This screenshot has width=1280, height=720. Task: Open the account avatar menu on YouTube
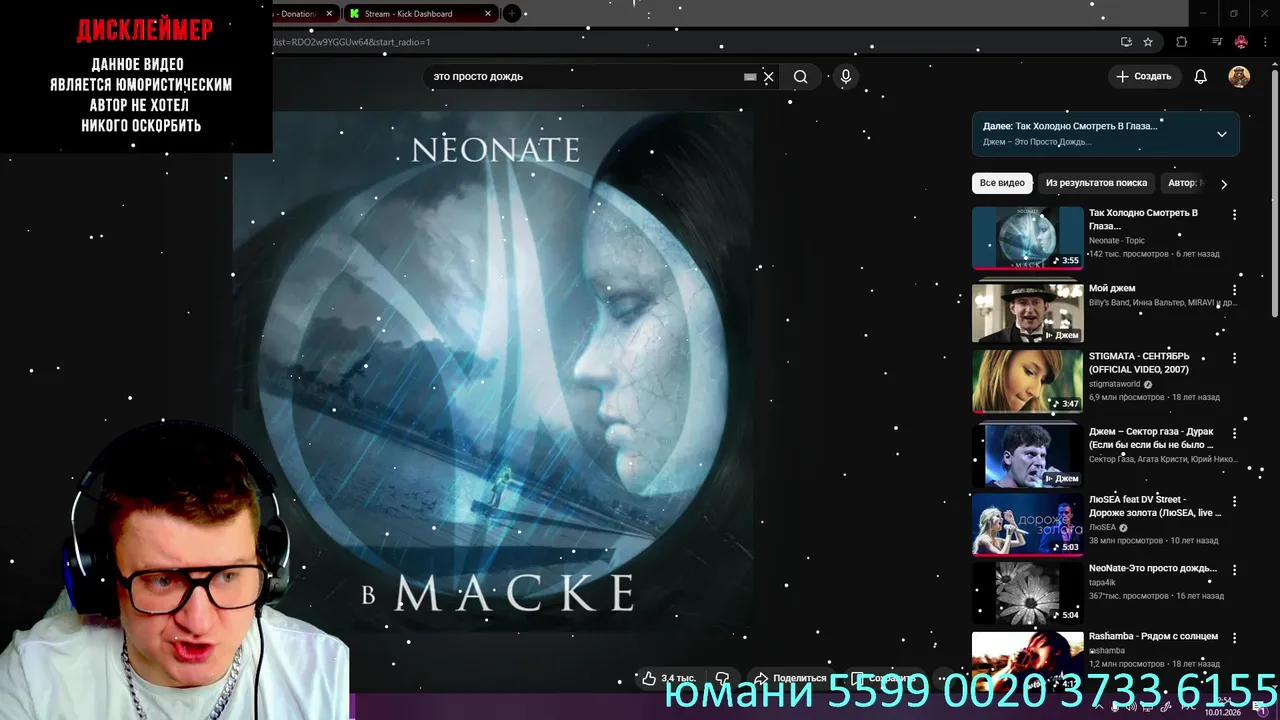coord(1239,77)
